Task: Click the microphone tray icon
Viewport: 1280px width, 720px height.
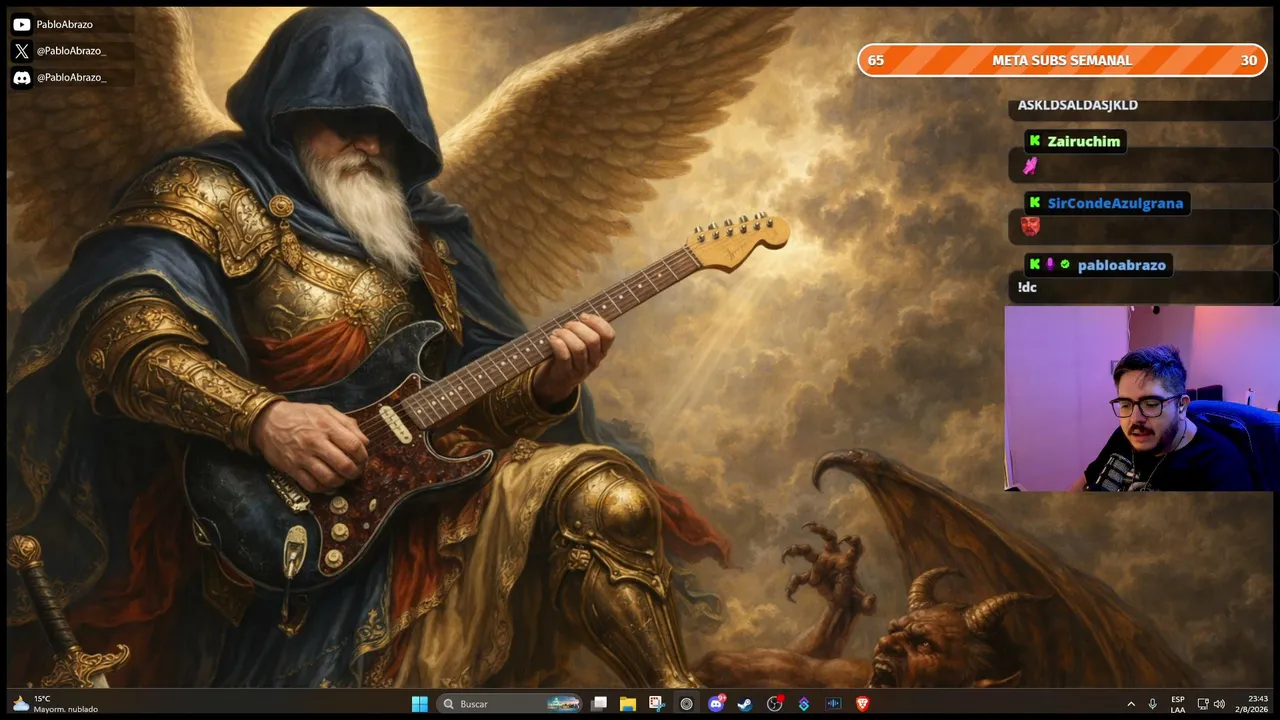Action: point(1153,704)
